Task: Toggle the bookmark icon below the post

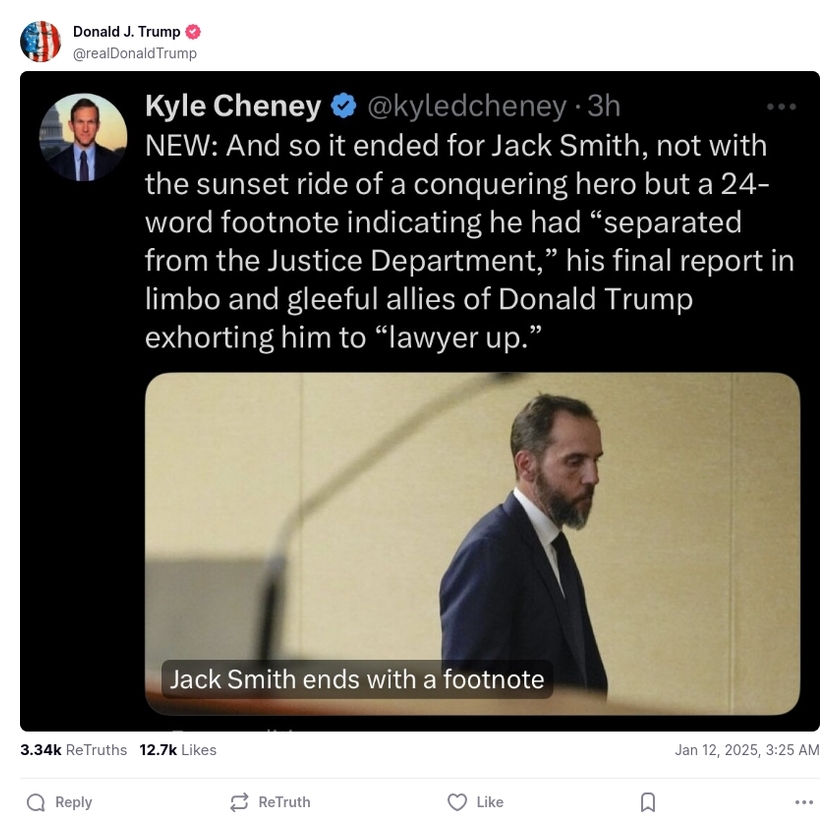Action: (x=648, y=802)
